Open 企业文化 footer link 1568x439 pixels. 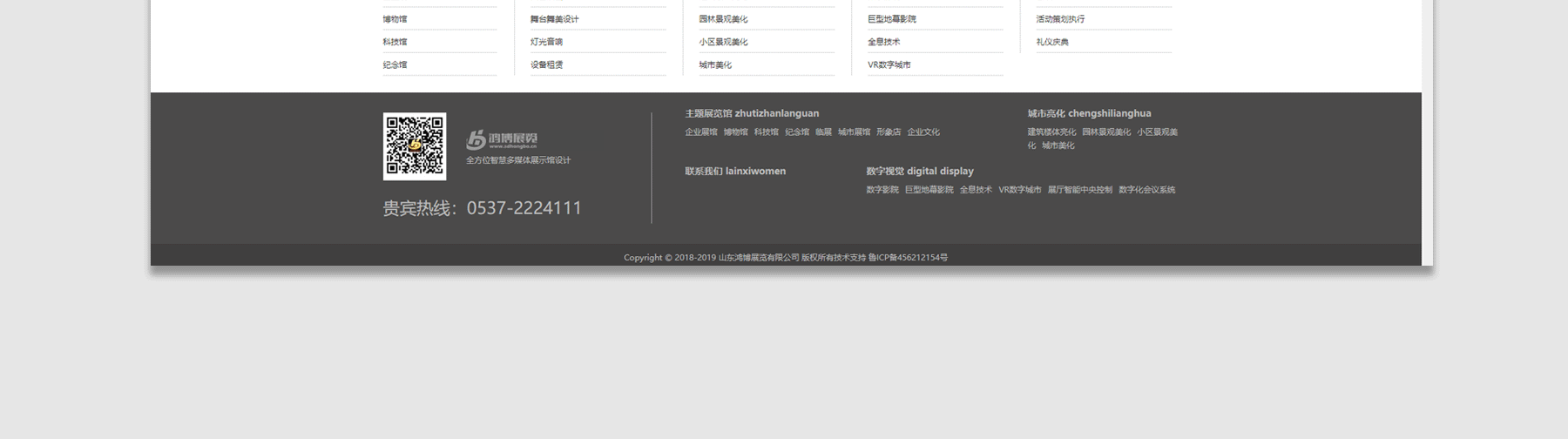[x=923, y=132]
